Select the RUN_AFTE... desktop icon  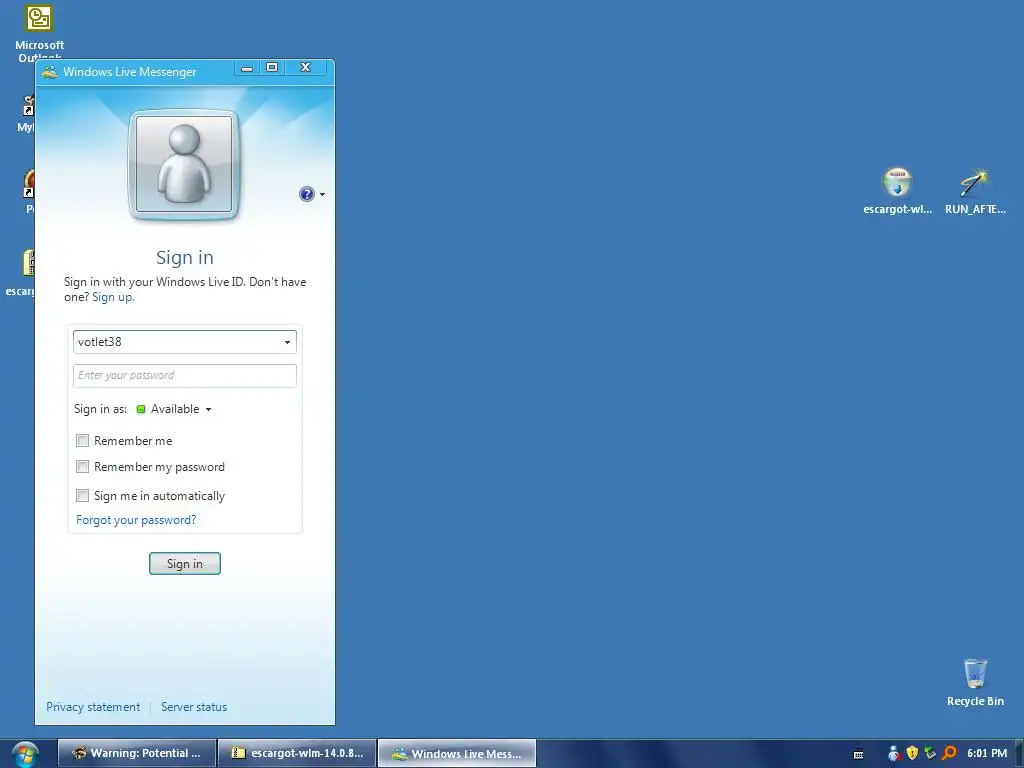pos(975,191)
